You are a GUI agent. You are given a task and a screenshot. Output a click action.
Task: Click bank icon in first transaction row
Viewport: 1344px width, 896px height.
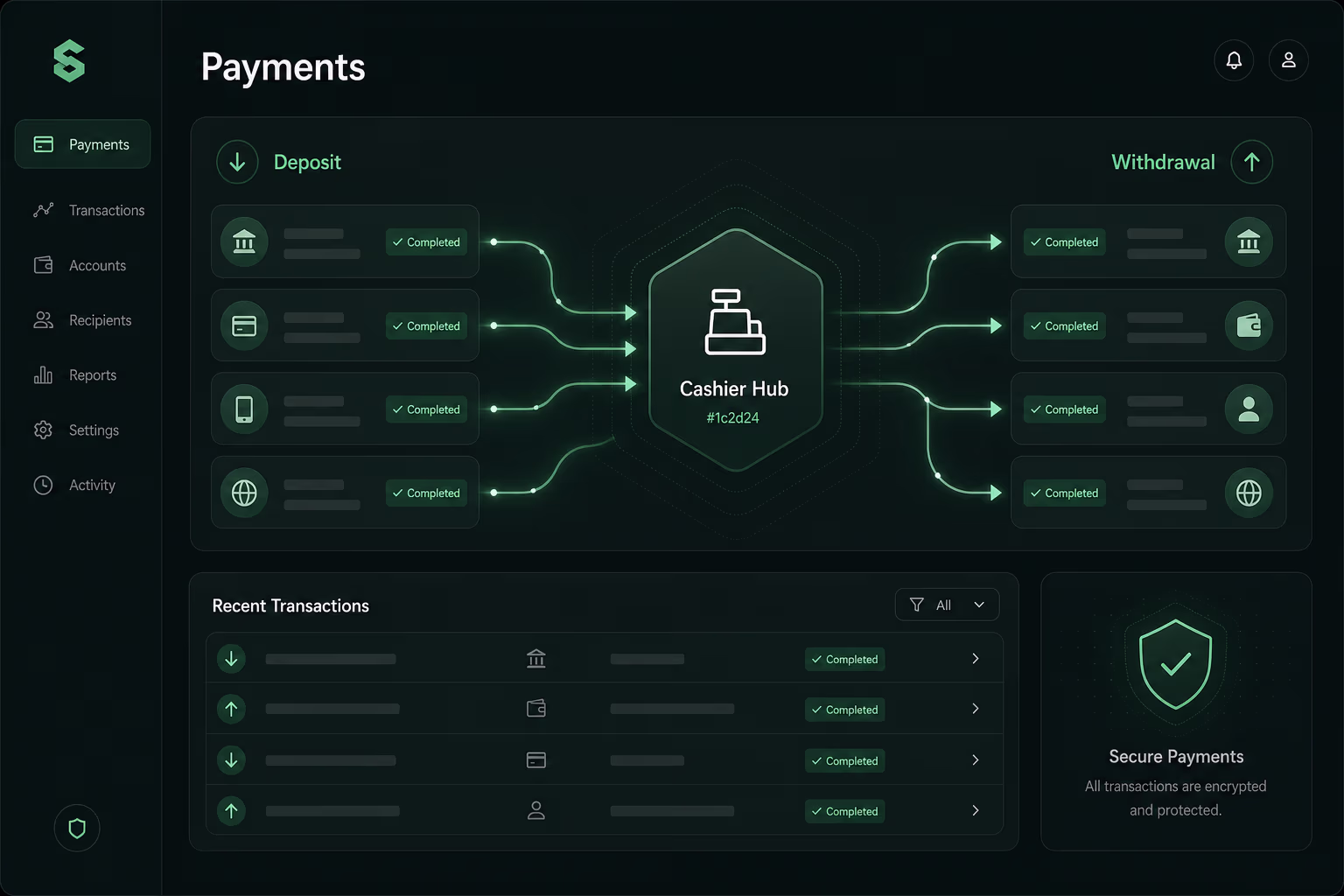click(x=536, y=658)
